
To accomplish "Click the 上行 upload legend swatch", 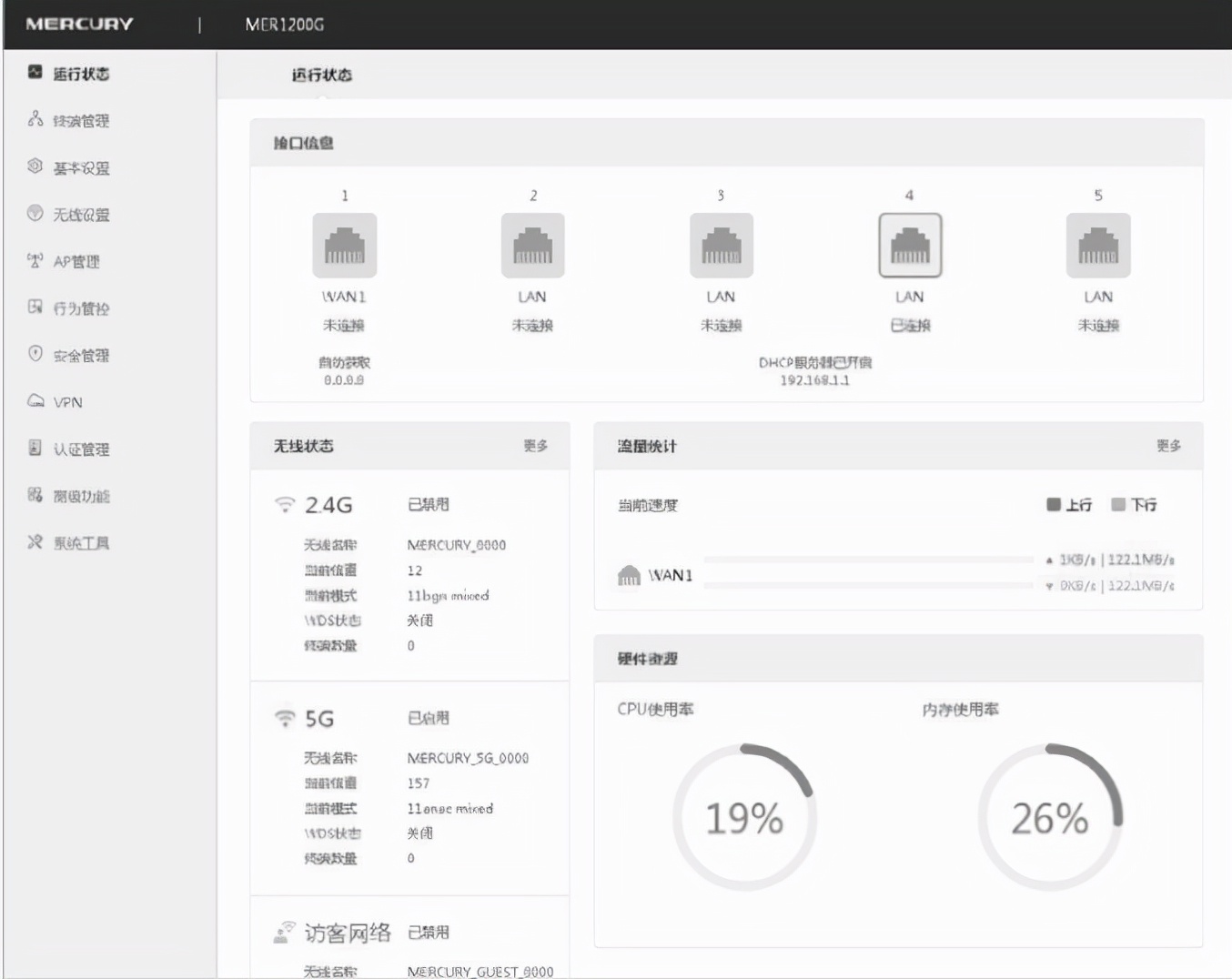I will (x=1054, y=504).
